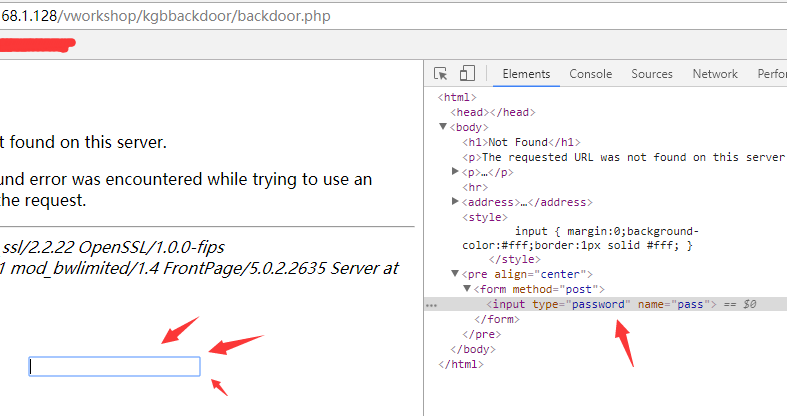
Task: Open the Network tab
Action: pos(715,74)
